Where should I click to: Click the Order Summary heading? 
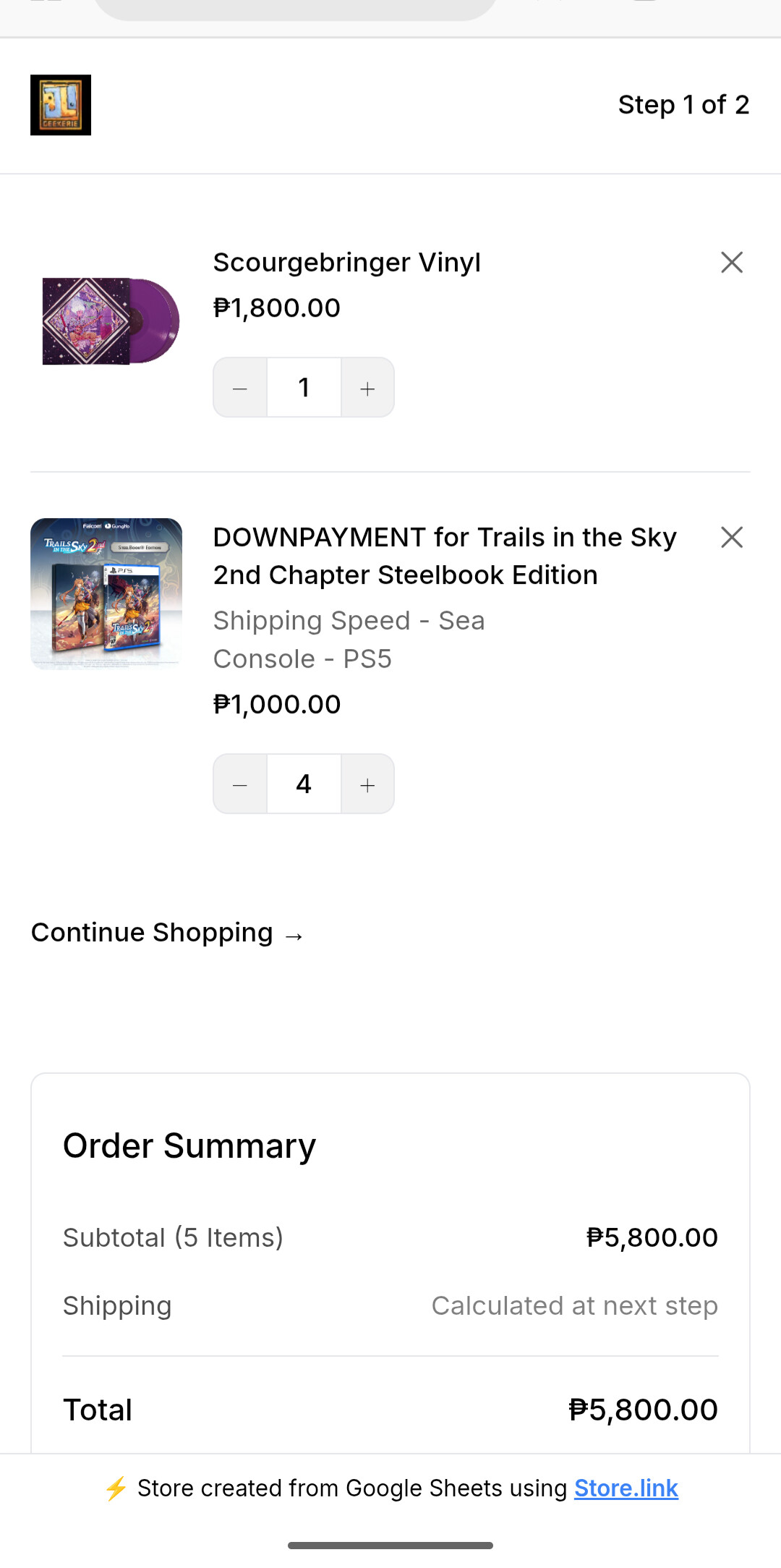pyautogui.click(x=189, y=1145)
